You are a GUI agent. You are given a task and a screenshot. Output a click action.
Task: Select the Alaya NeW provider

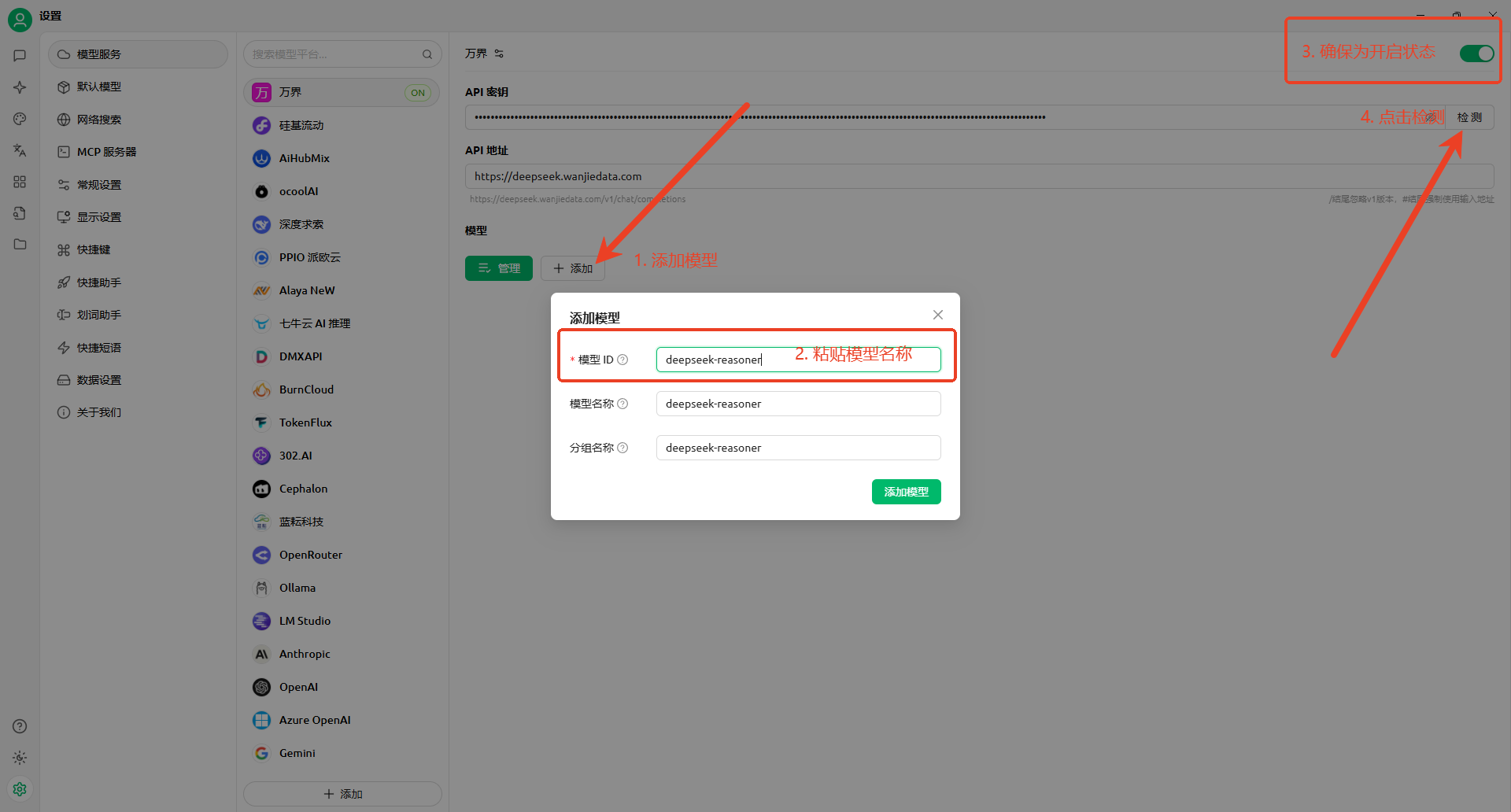[x=342, y=290]
